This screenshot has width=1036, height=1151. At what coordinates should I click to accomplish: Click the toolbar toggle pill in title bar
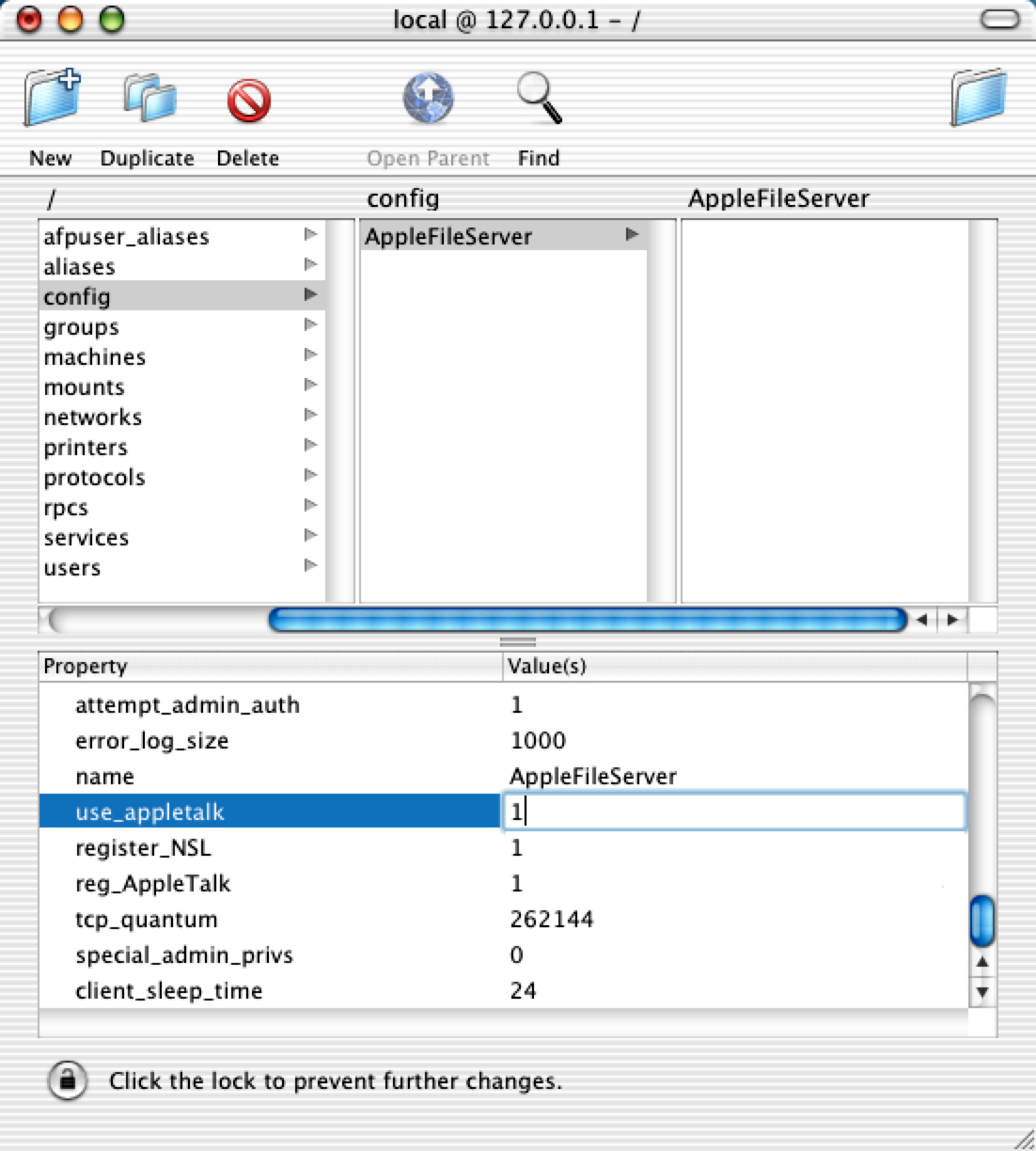pos(999,19)
